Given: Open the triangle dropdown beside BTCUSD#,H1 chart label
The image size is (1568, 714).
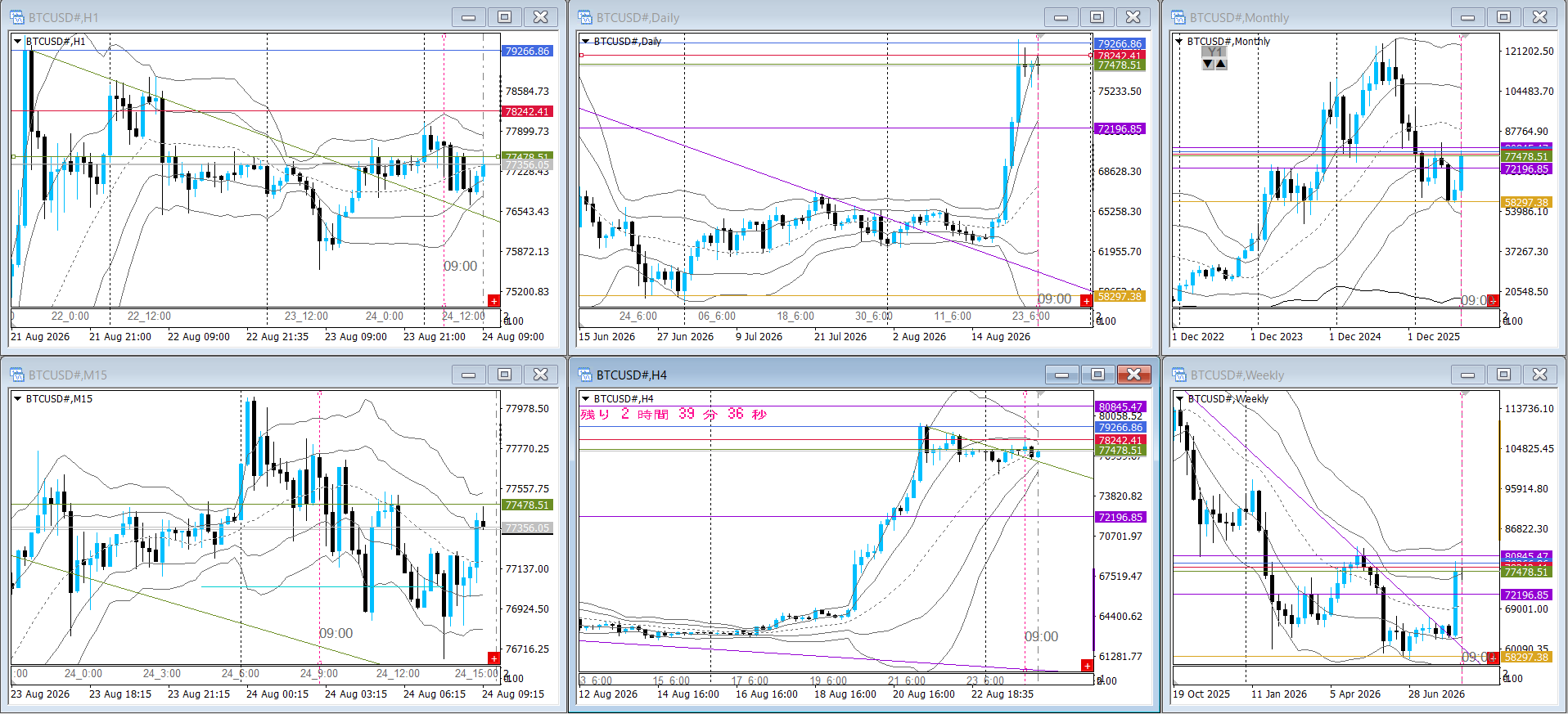Looking at the screenshot, I should pyautogui.click(x=18, y=42).
